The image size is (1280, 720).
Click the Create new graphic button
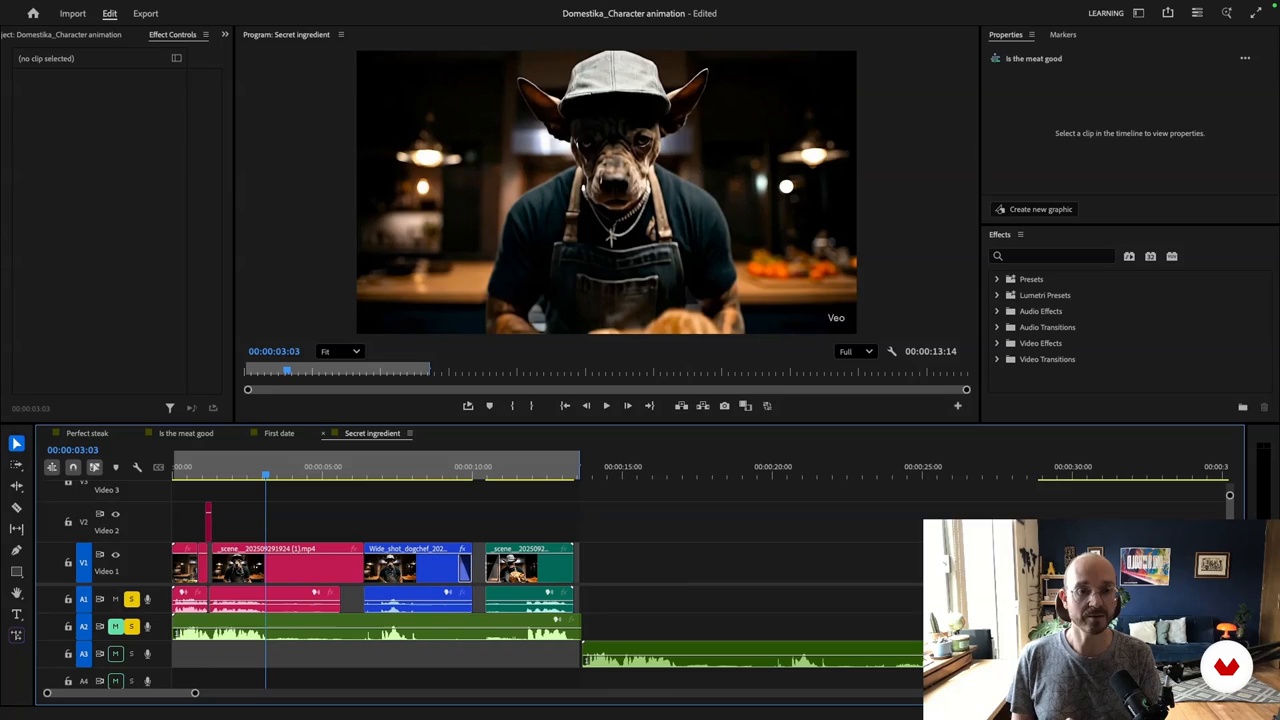[x=1034, y=210]
